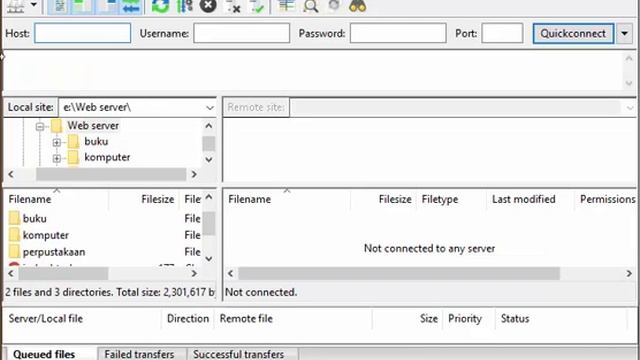Refresh the file and folder lists
This screenshot has width=640, height=360.
pos(160,6)
